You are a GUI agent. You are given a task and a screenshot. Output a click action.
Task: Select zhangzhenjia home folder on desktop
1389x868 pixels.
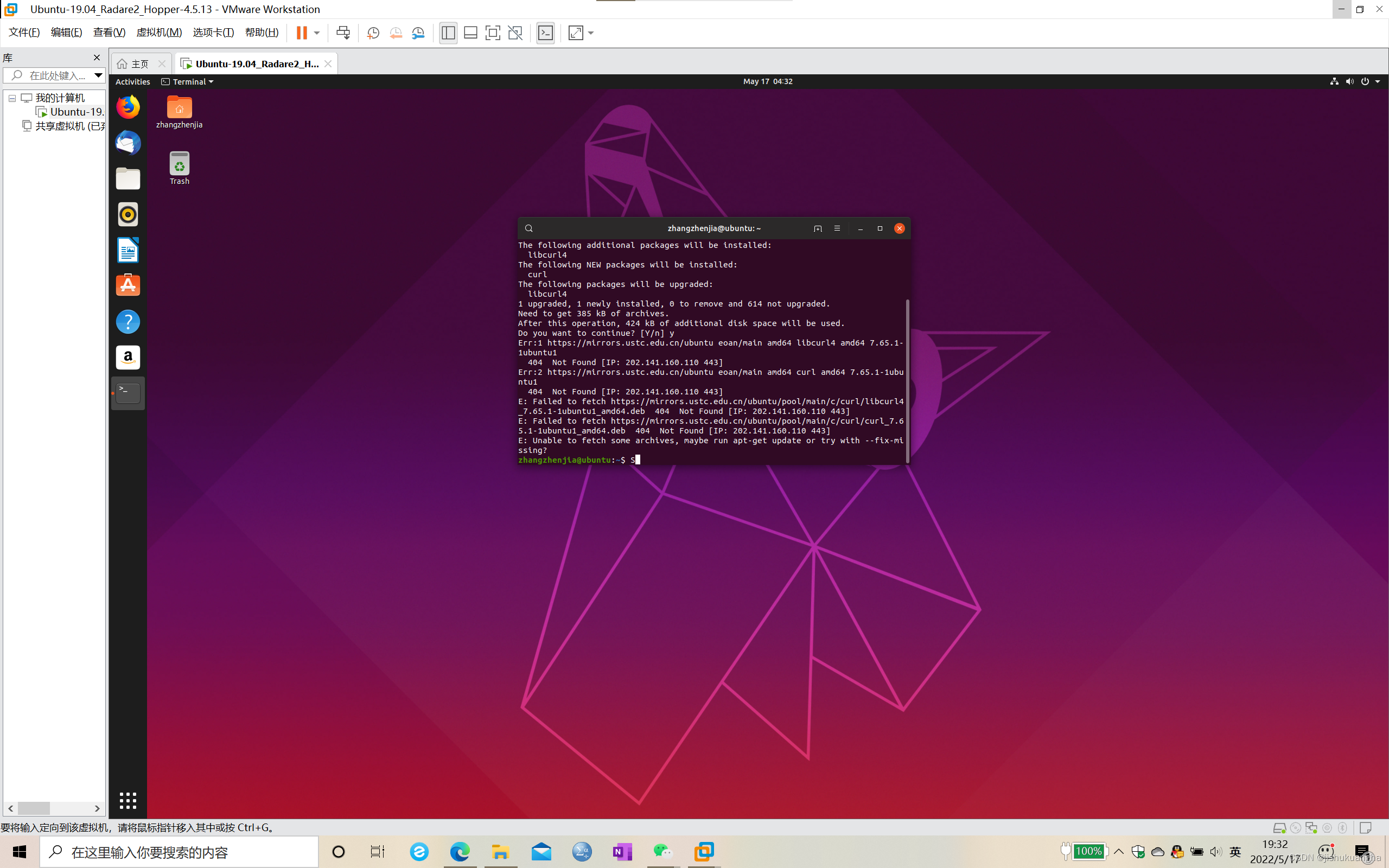179,112
